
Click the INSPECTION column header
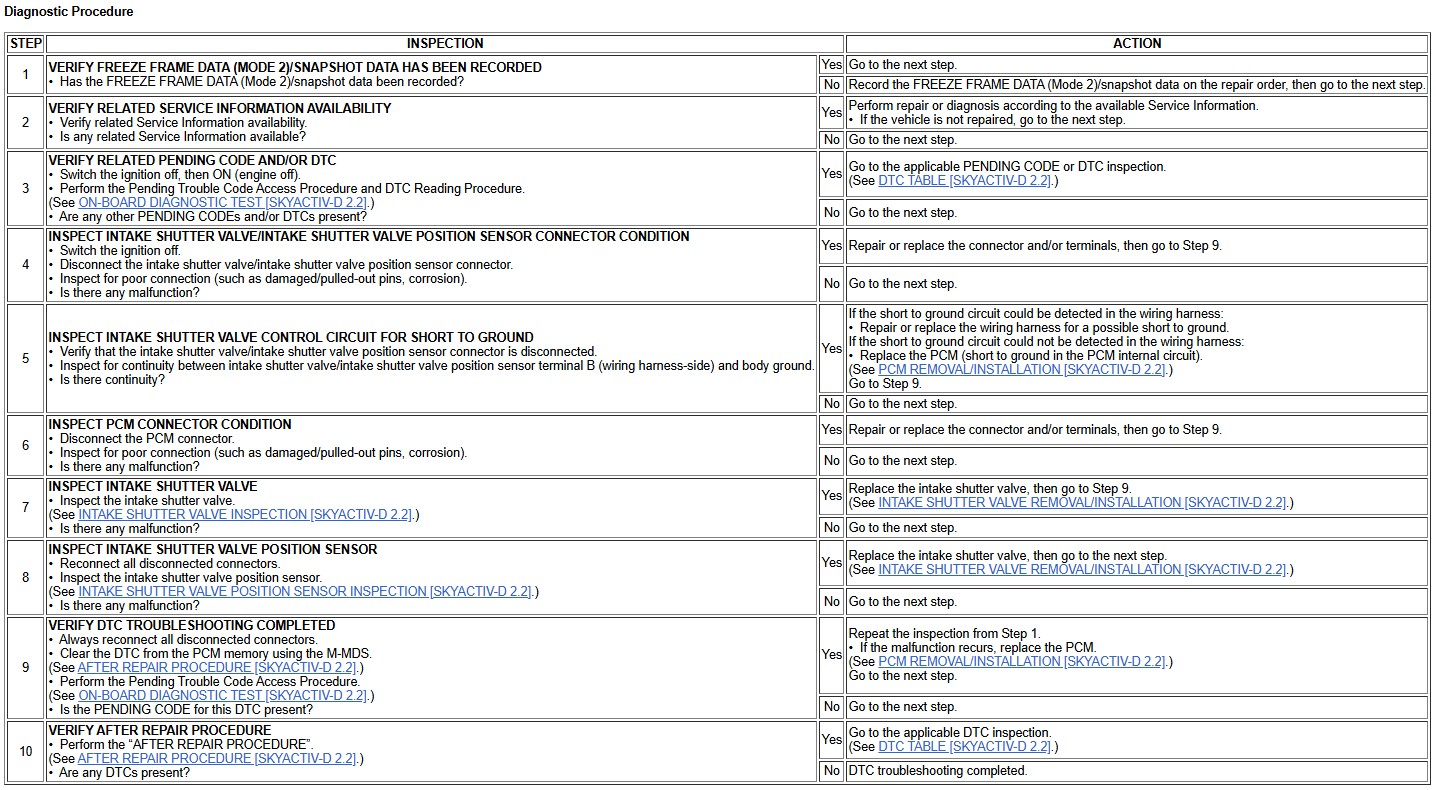coord(445,43)
